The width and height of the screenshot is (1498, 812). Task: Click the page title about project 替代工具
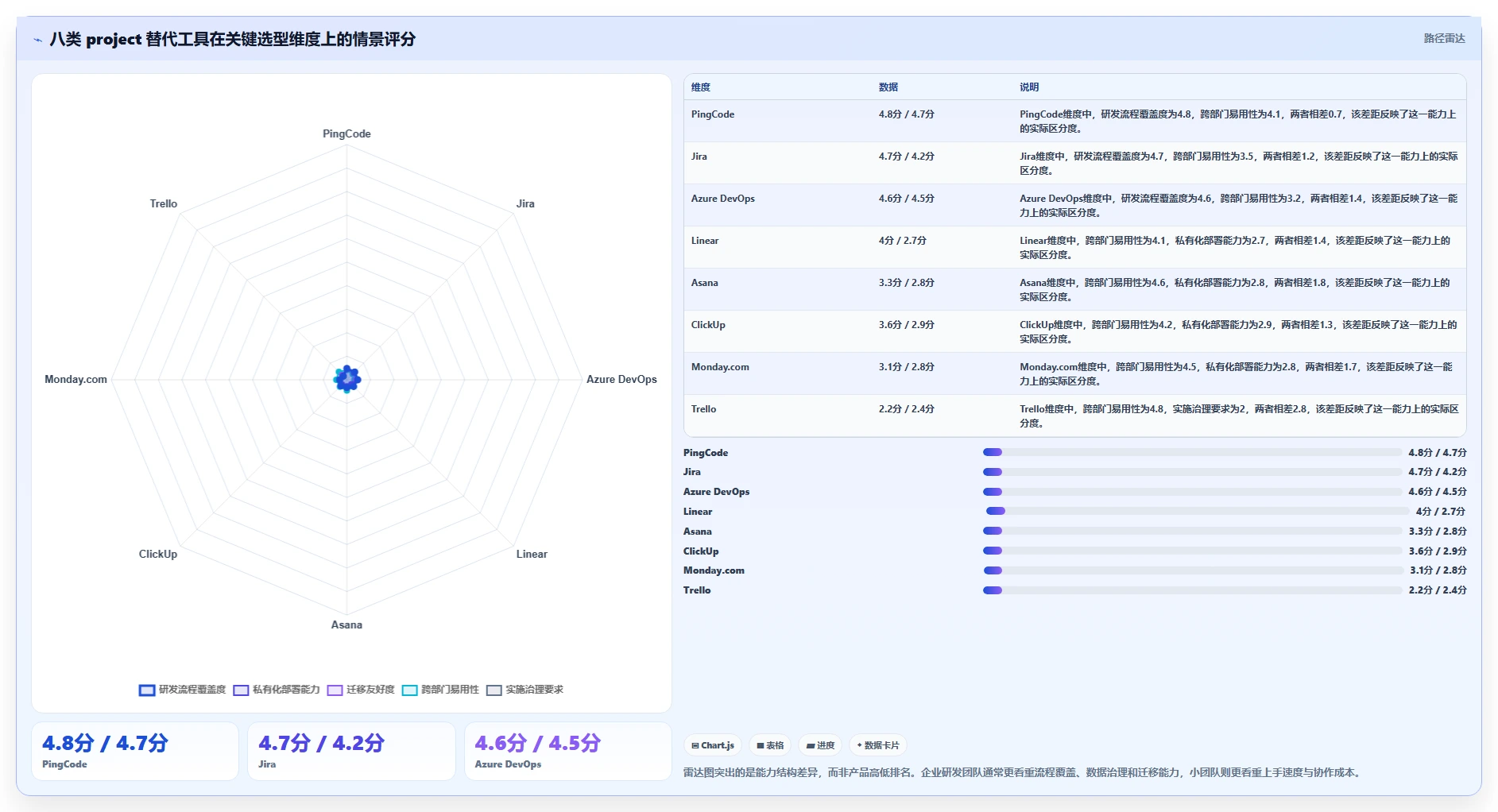click(x=233, y=39)
